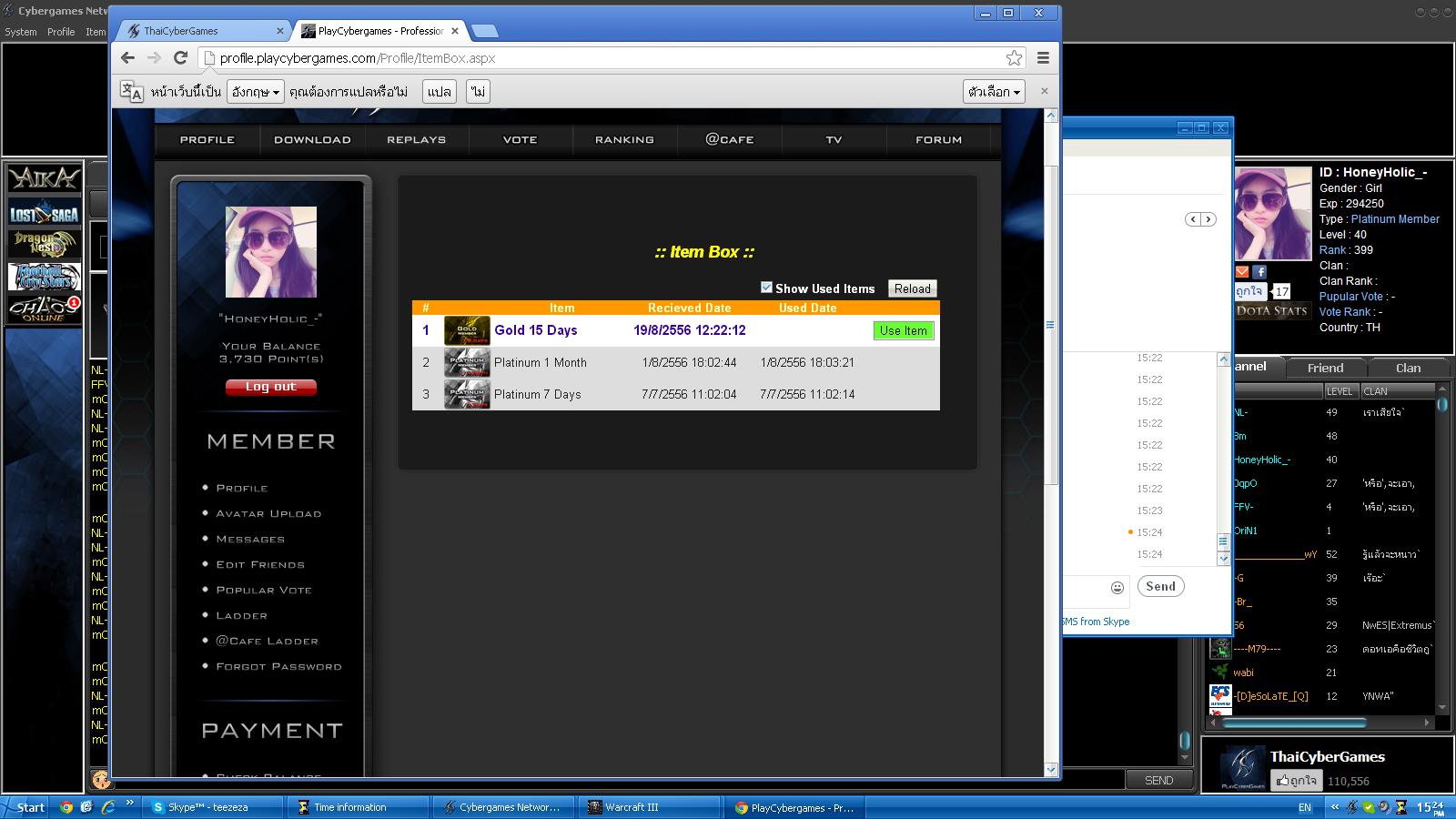Switch to Warcraft III in the taskbar
1456x819 pixels.
click(x=650, y=807)
